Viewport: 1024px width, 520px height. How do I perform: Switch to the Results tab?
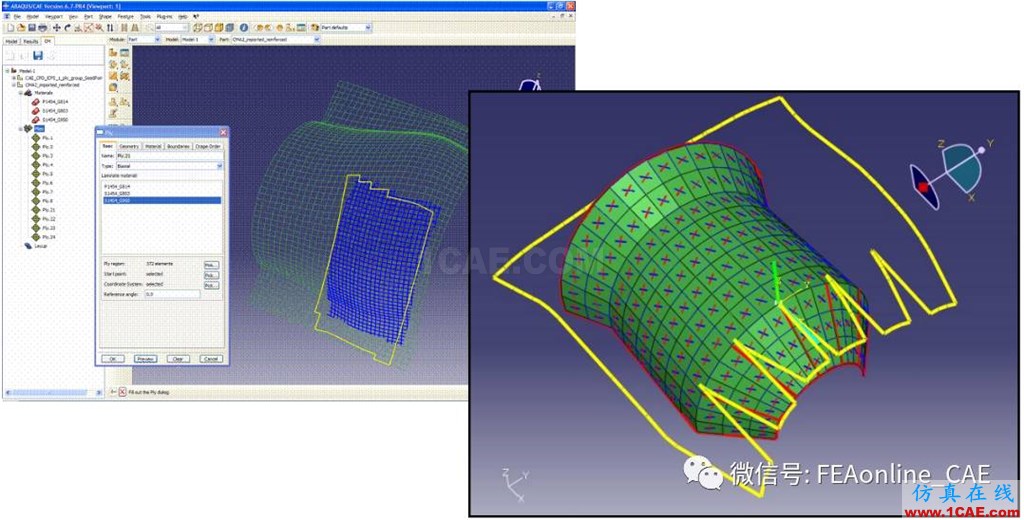click(31, 41)
